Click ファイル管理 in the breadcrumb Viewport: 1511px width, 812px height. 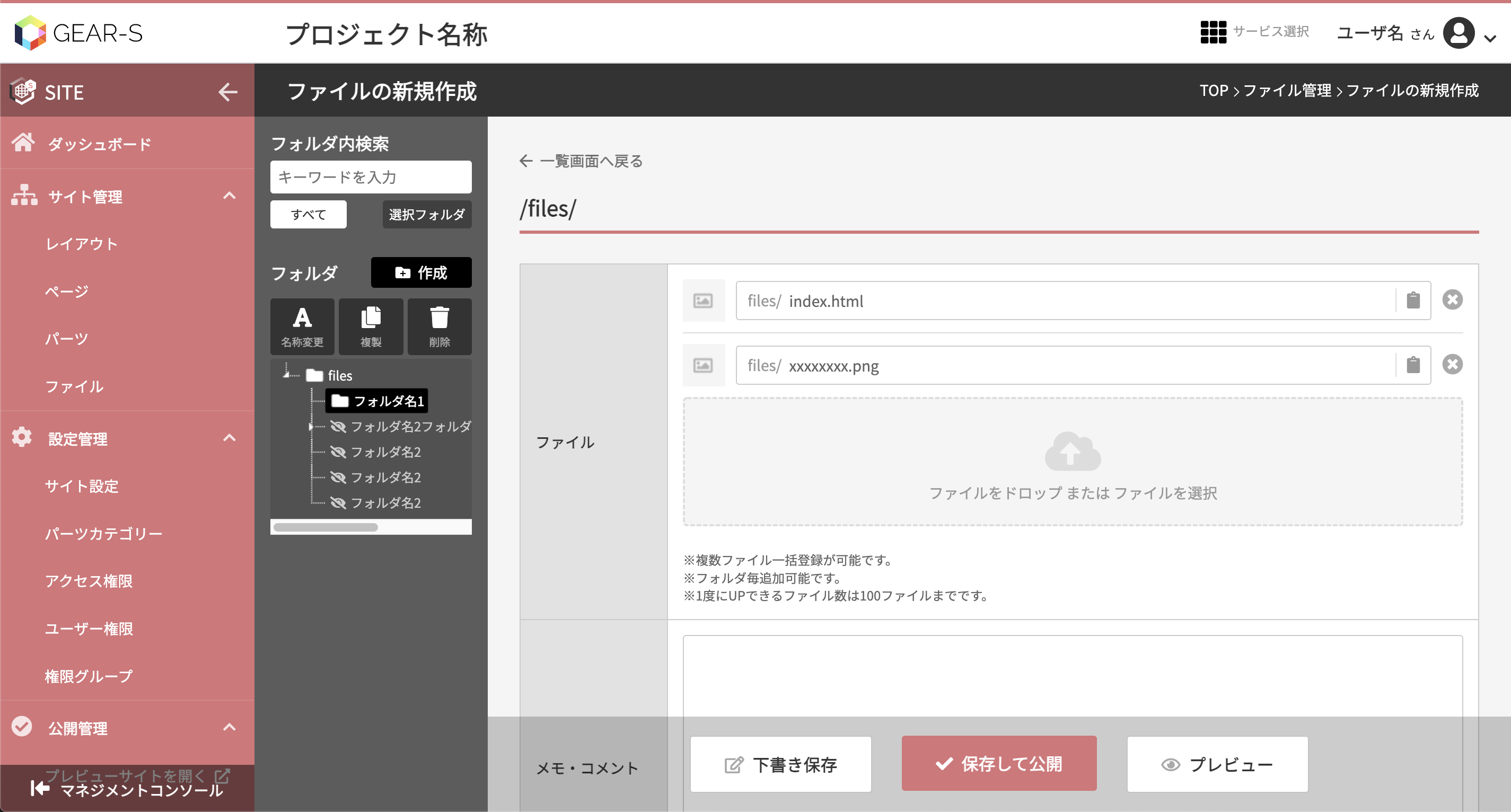coord(1287,90)
